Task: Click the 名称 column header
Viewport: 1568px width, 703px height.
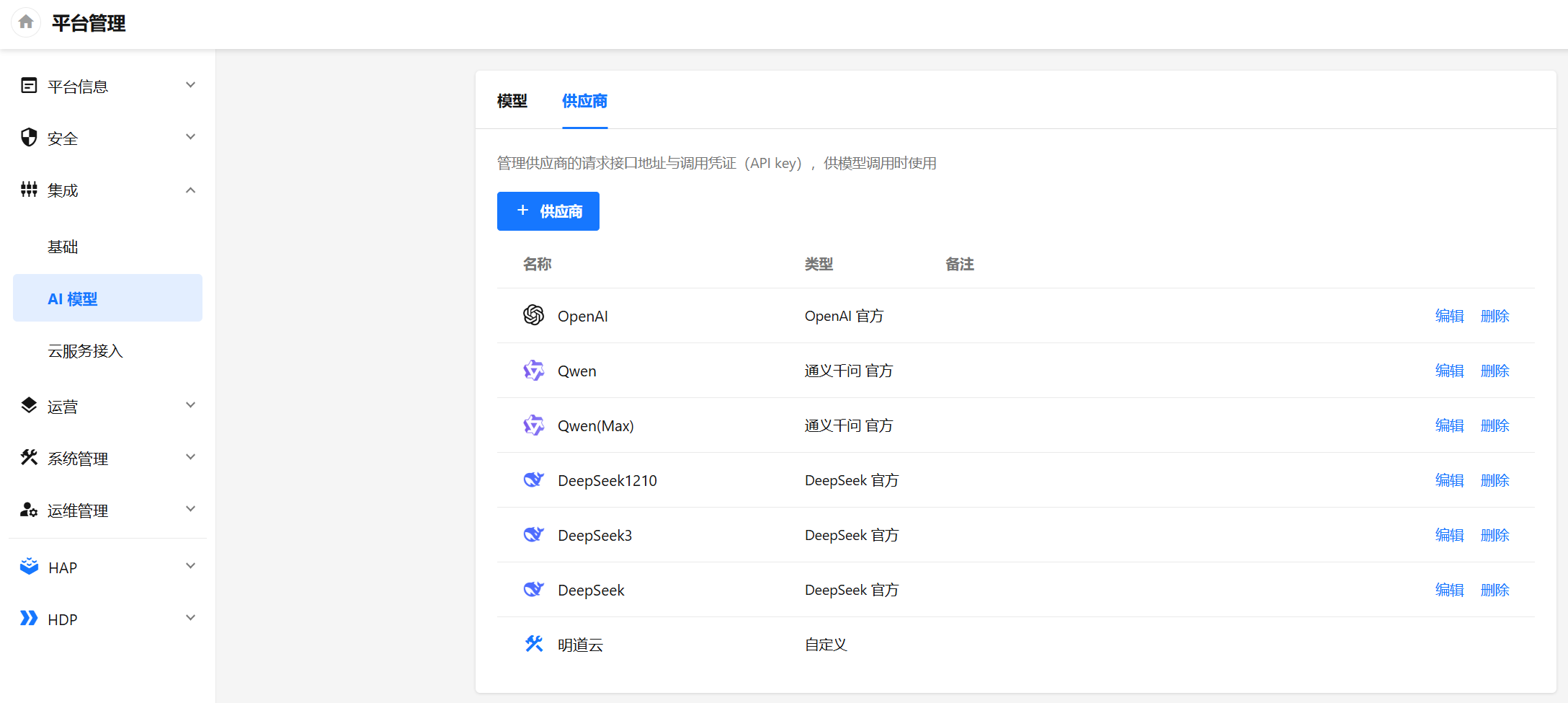Action: [537, 264]
